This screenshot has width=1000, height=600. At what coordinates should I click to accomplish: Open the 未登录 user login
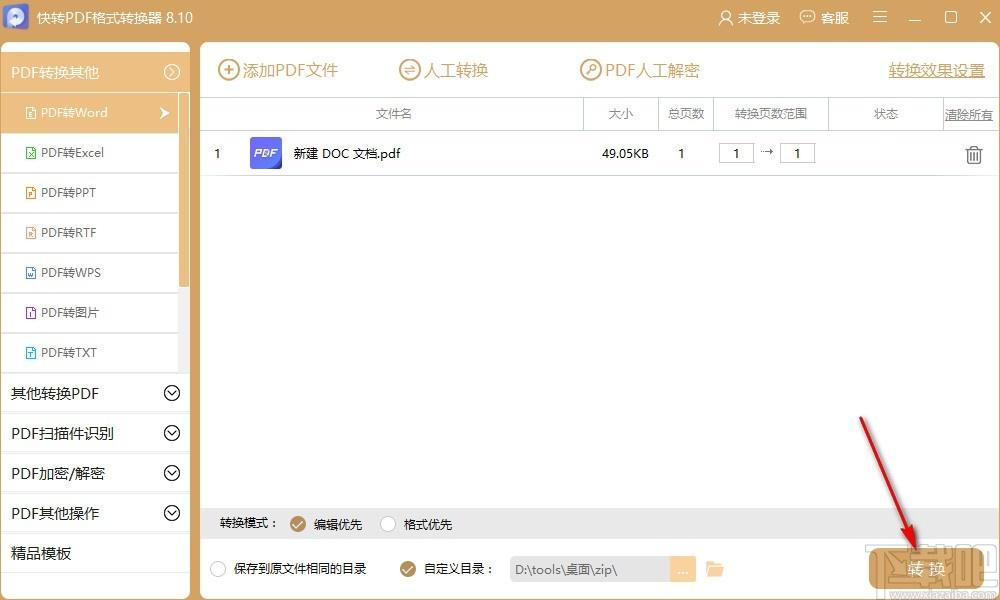tap(749, 18)
